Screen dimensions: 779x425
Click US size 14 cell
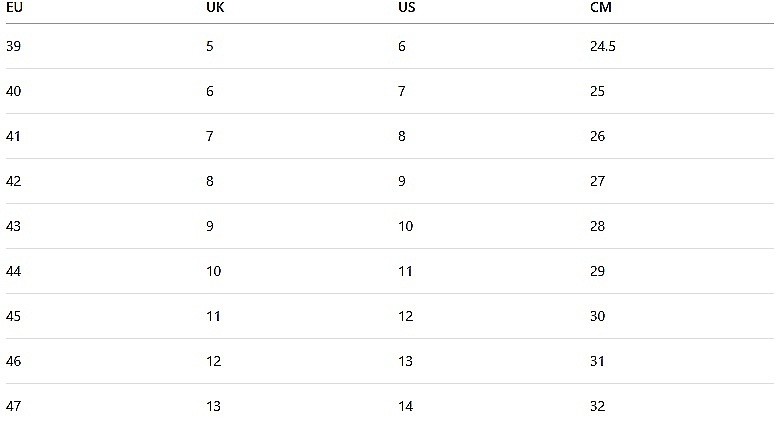coord(405,406)
